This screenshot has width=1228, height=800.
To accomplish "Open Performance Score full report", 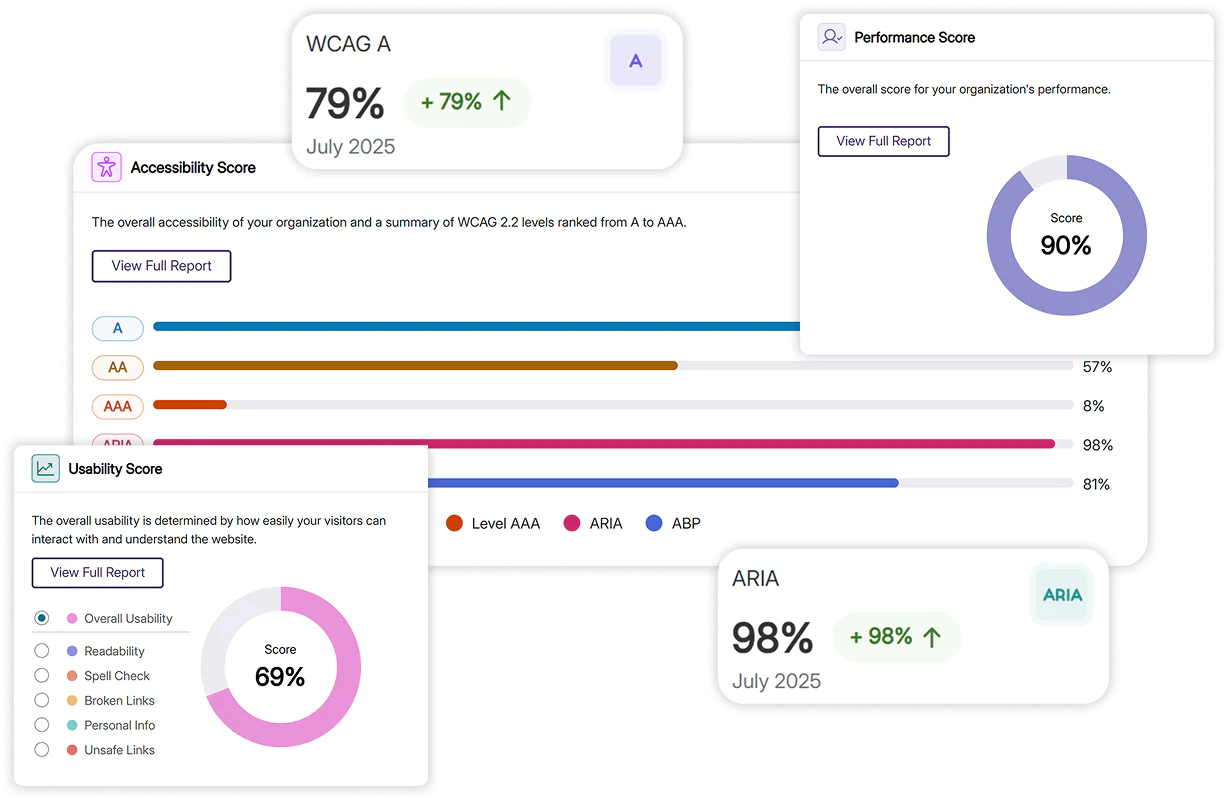I will point(883,141).
